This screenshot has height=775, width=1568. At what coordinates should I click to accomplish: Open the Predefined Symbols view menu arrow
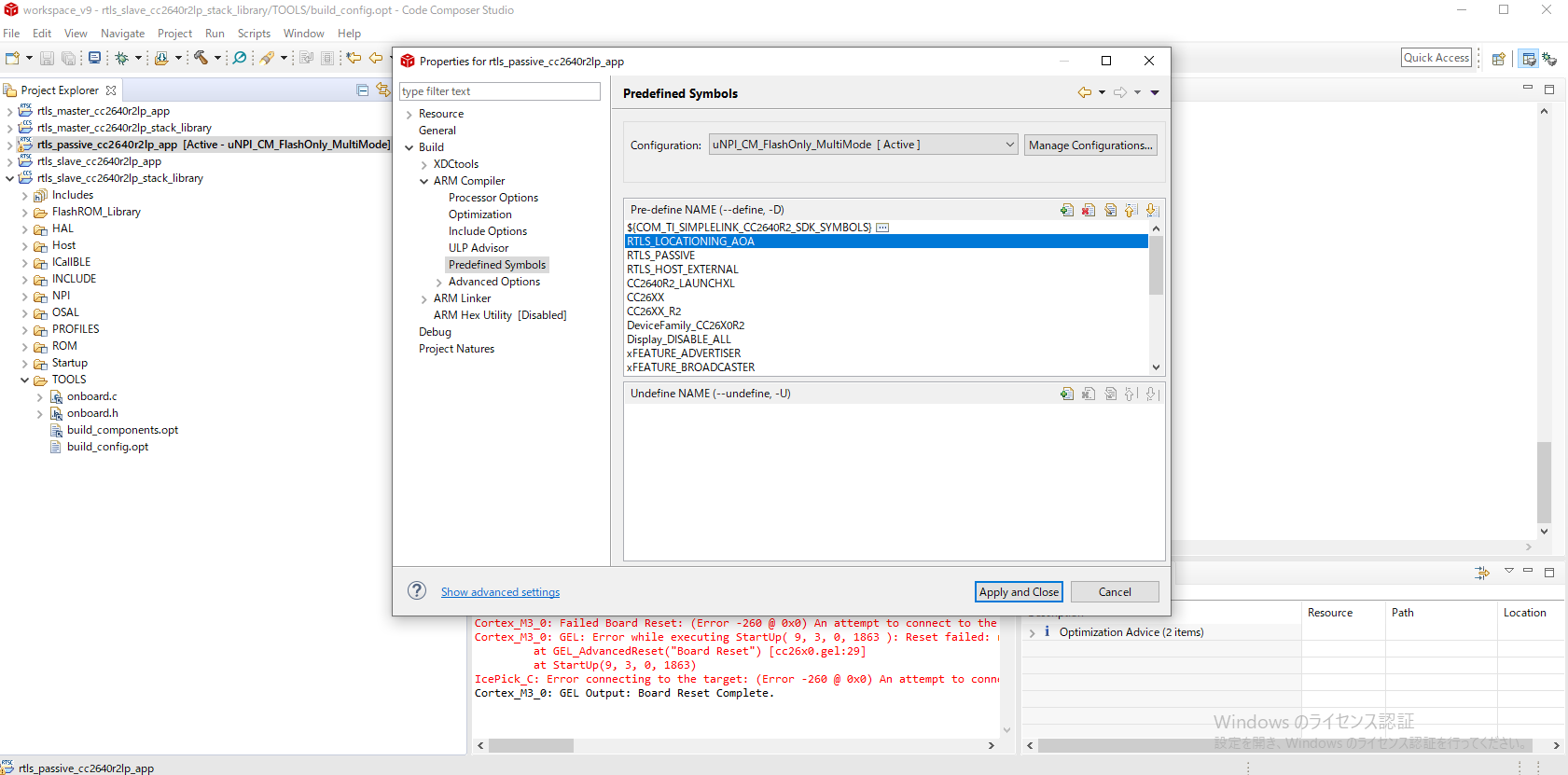point(1155,92)
